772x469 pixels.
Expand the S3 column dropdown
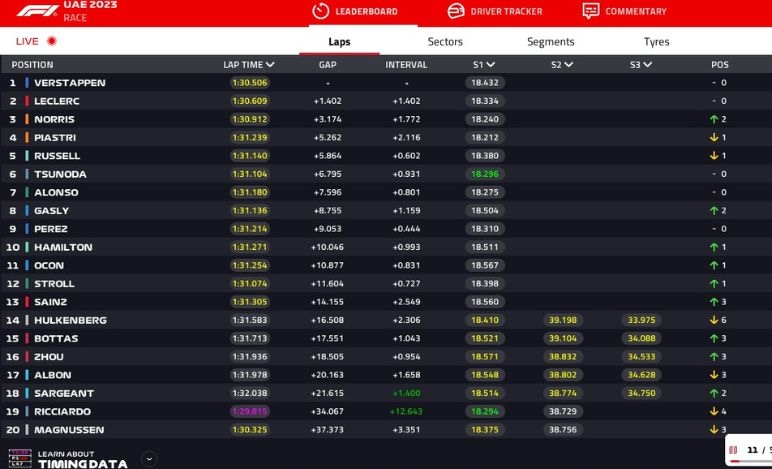(x=648, y=65)
